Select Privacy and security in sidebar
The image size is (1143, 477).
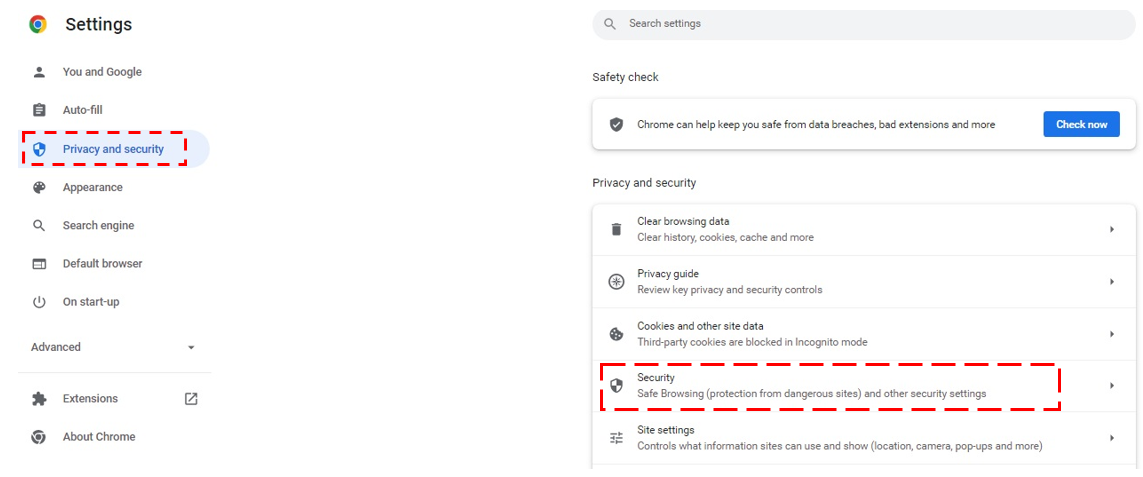pyautogui.click(x=114, y=149)
